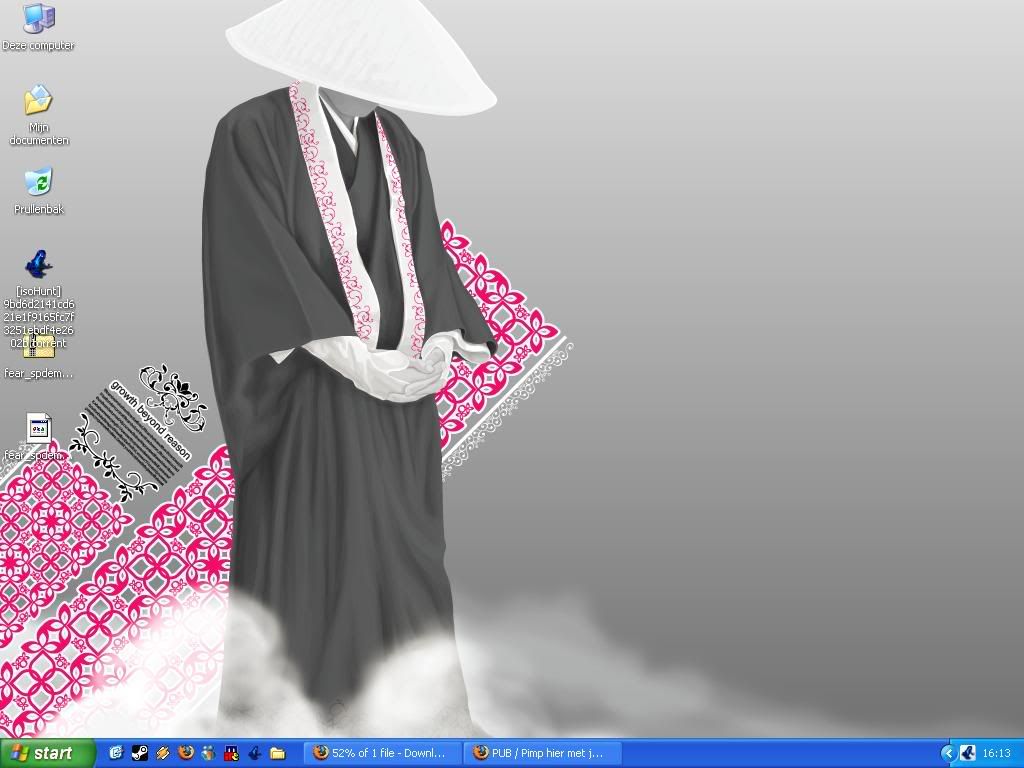This screenshot has width=1024, height=768.
Task: Switch to 'PUB / Pimp hier met j...' taskbar window
Action: (x=542, y=753)
